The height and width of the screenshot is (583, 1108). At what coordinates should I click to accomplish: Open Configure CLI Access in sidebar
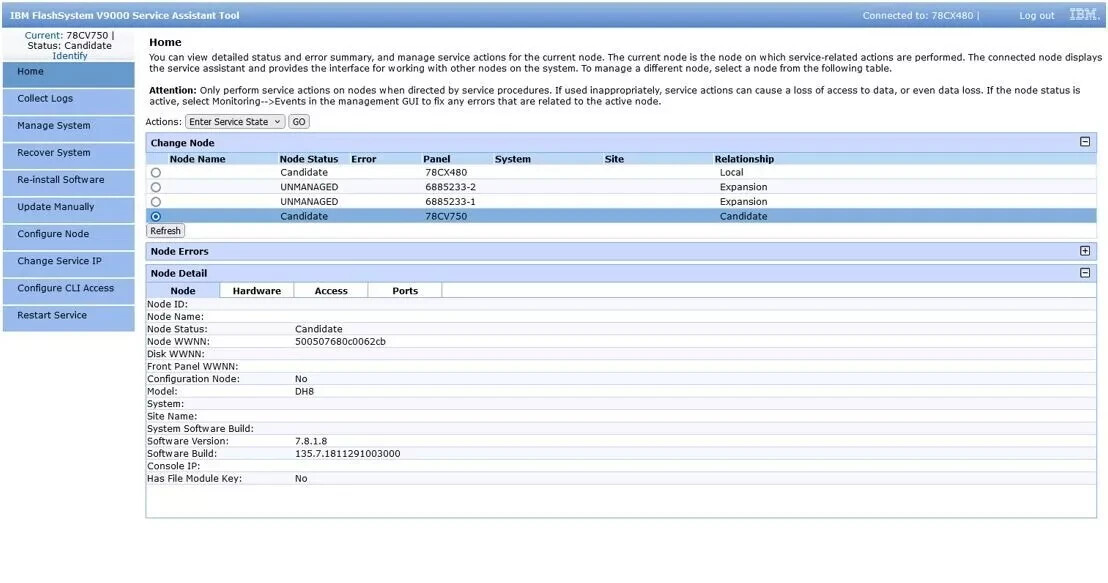[69, 290]
